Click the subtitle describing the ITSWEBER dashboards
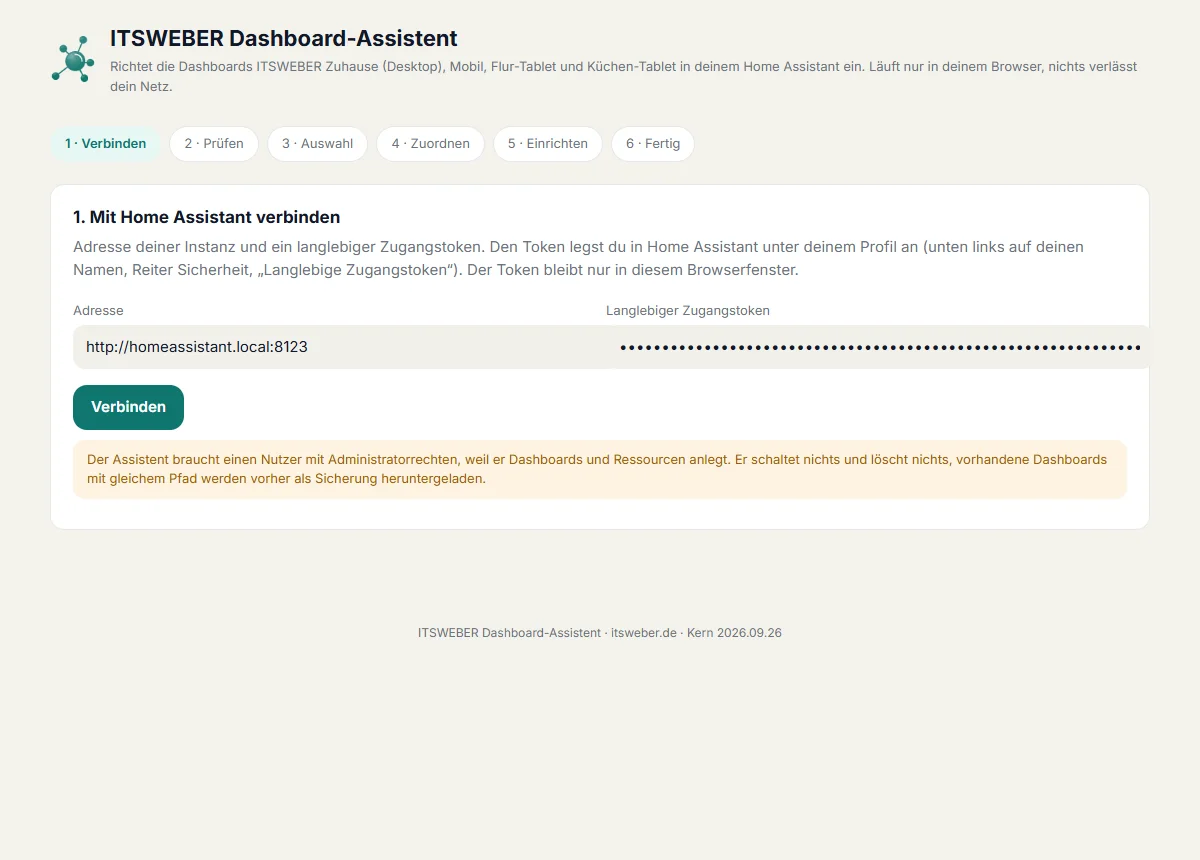 click(x=624, y=77)
